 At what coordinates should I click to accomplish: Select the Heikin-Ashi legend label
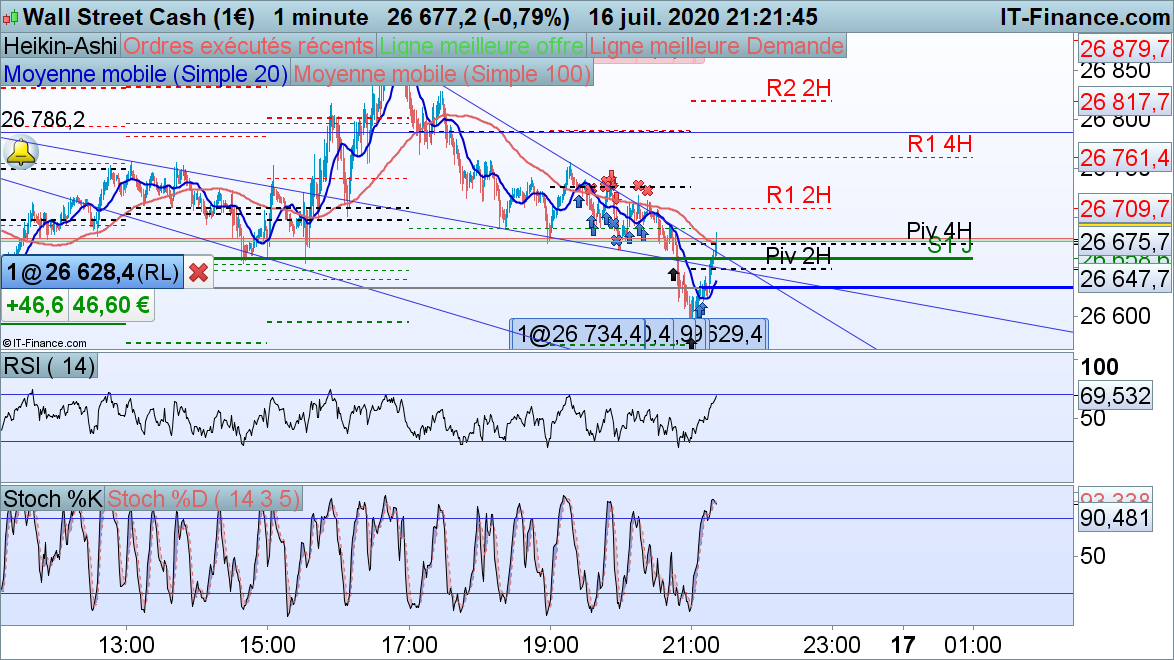tap(61, 46)
